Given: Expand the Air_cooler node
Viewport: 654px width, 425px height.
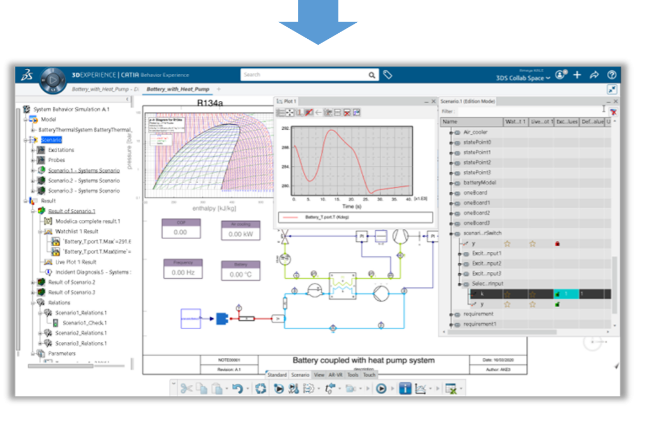Looking at the screenshot, I should click(x=451, y=133).
